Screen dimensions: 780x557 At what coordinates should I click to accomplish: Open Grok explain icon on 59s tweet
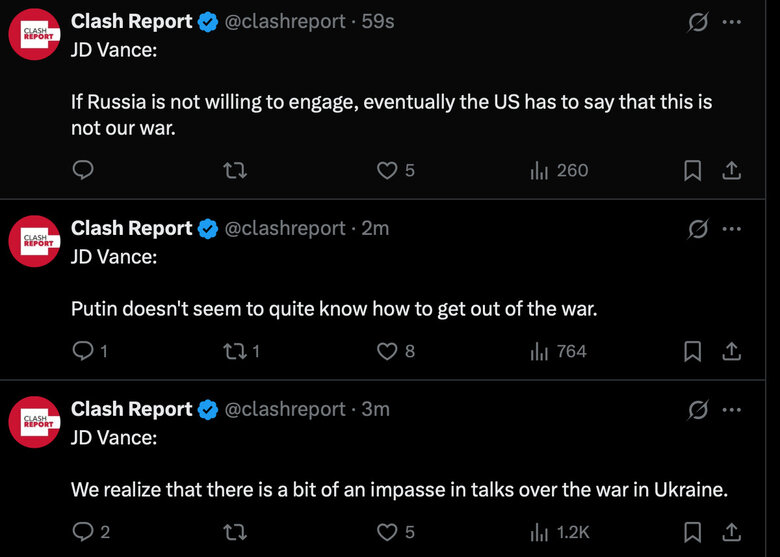pos(697,22)
